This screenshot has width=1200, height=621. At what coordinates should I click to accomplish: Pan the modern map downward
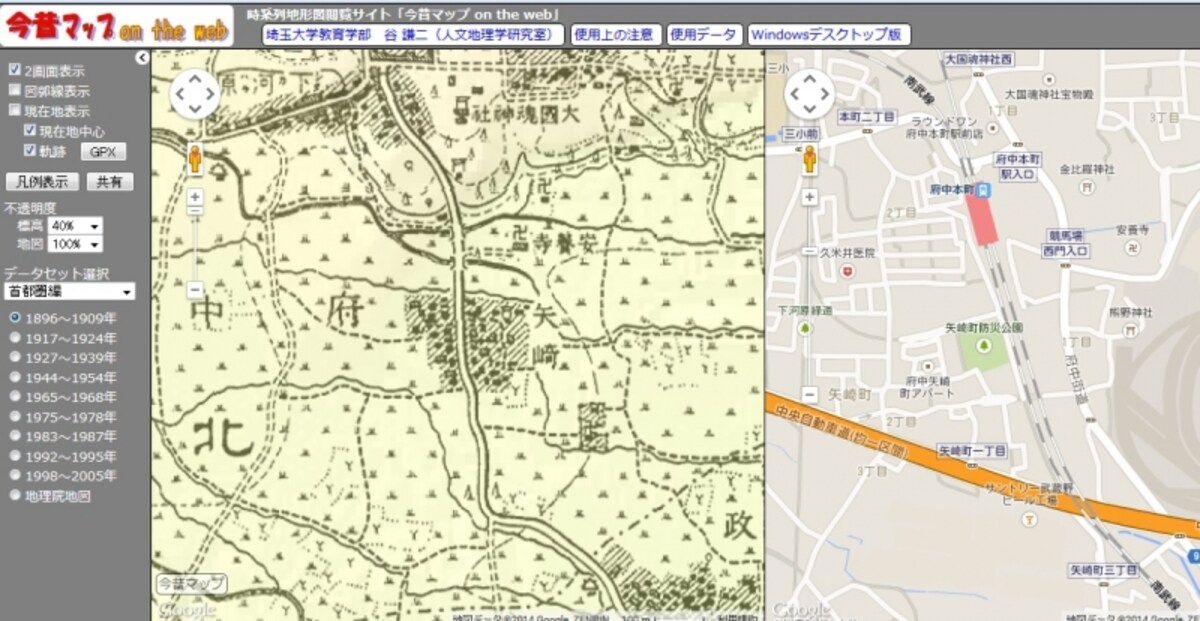click(x=809, y=110)
